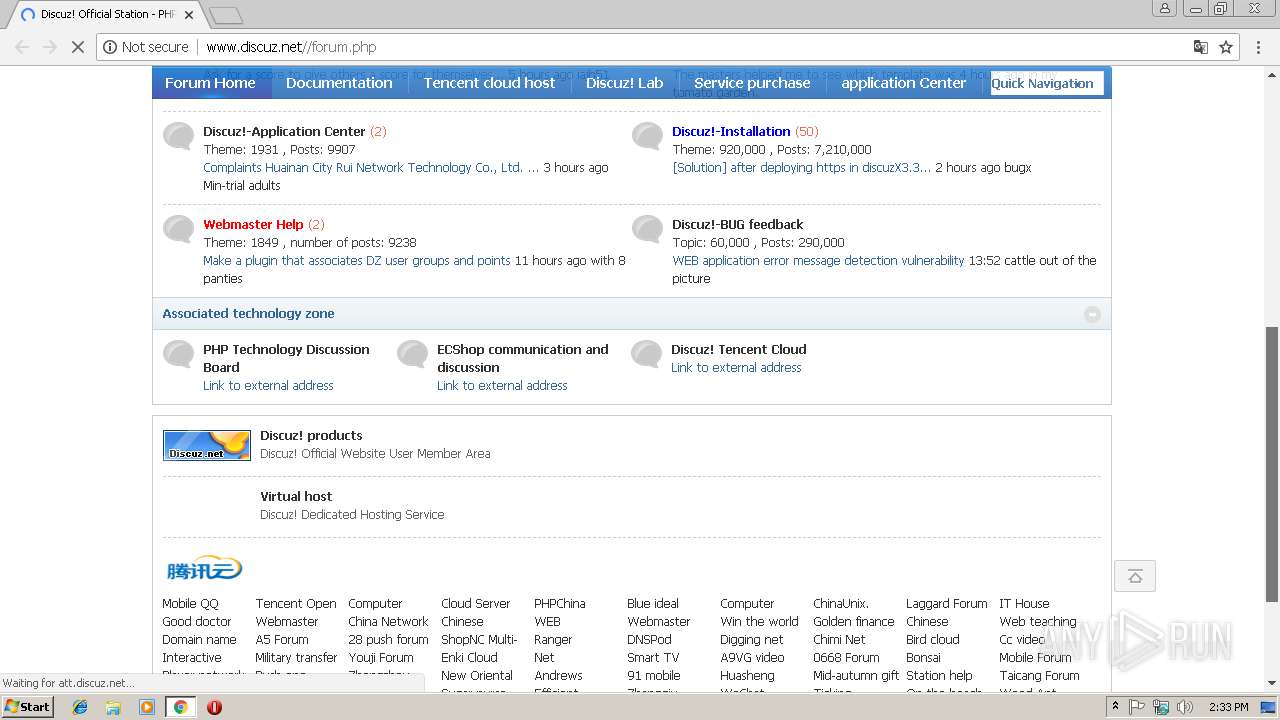This screenshot has width=1280, height=720.
Task: Click the Tencent Cloud logo
Action: (x=204, y=569)
